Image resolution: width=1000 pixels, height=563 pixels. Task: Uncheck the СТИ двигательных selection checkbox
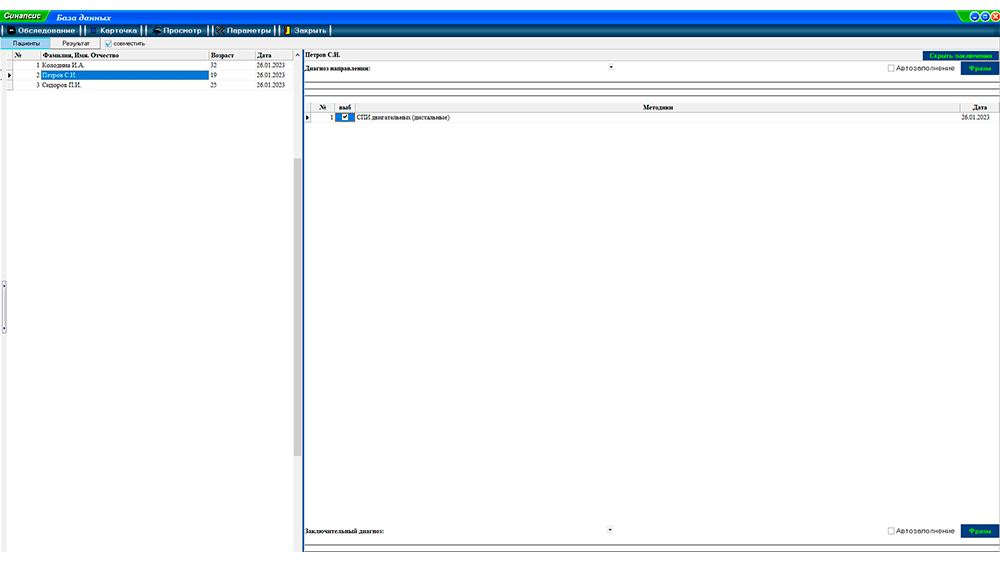point(345,117)
